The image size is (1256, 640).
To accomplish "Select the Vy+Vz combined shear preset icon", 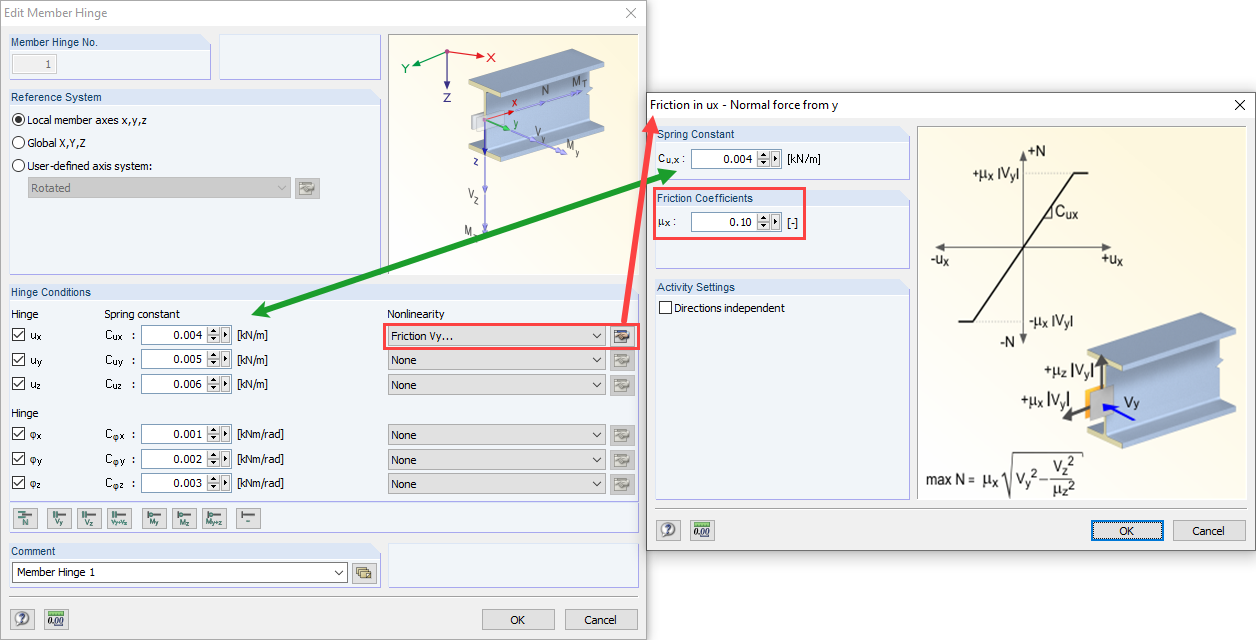I will (119, 518).
